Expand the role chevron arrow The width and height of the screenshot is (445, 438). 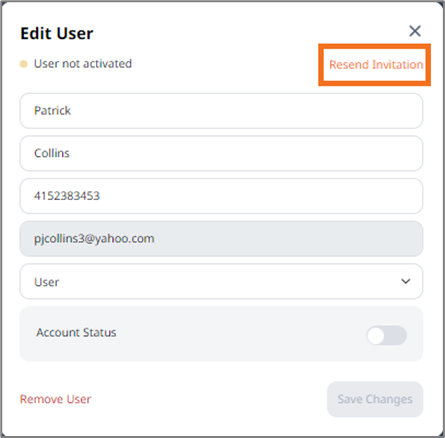click(x=406, y=281)
